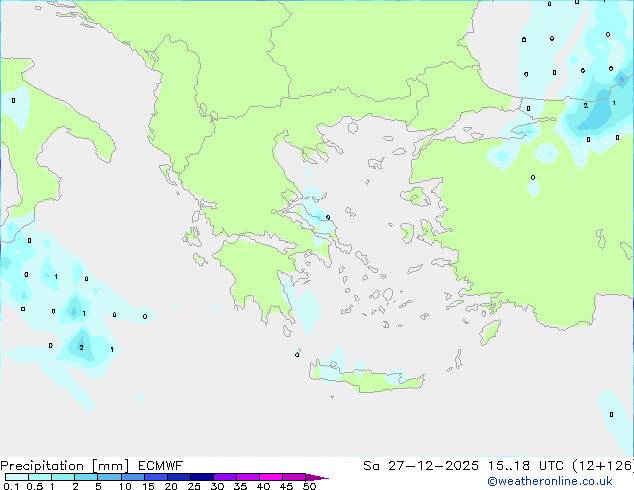Screen dimensions: 634x490
Task: Click the 'ECMWF' model label
Action: tap(161, 466)
